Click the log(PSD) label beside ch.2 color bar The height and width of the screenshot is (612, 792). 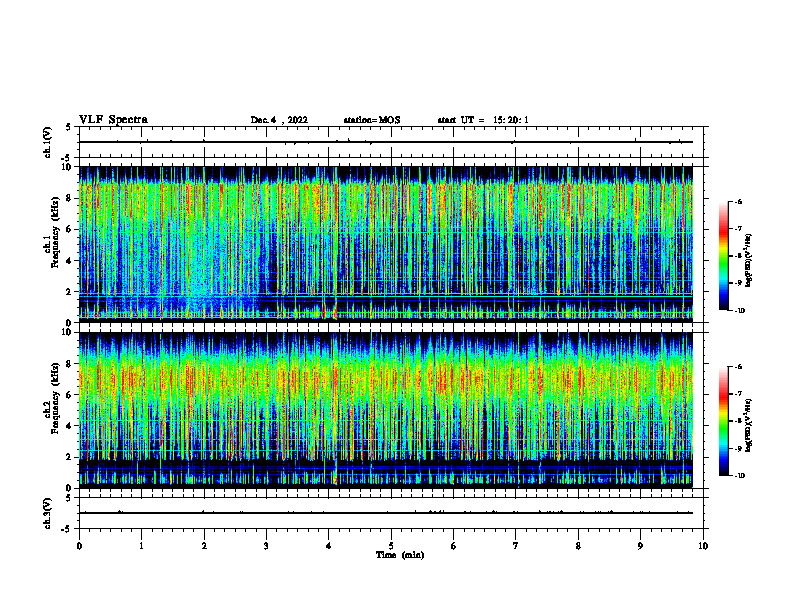point(749,426)
